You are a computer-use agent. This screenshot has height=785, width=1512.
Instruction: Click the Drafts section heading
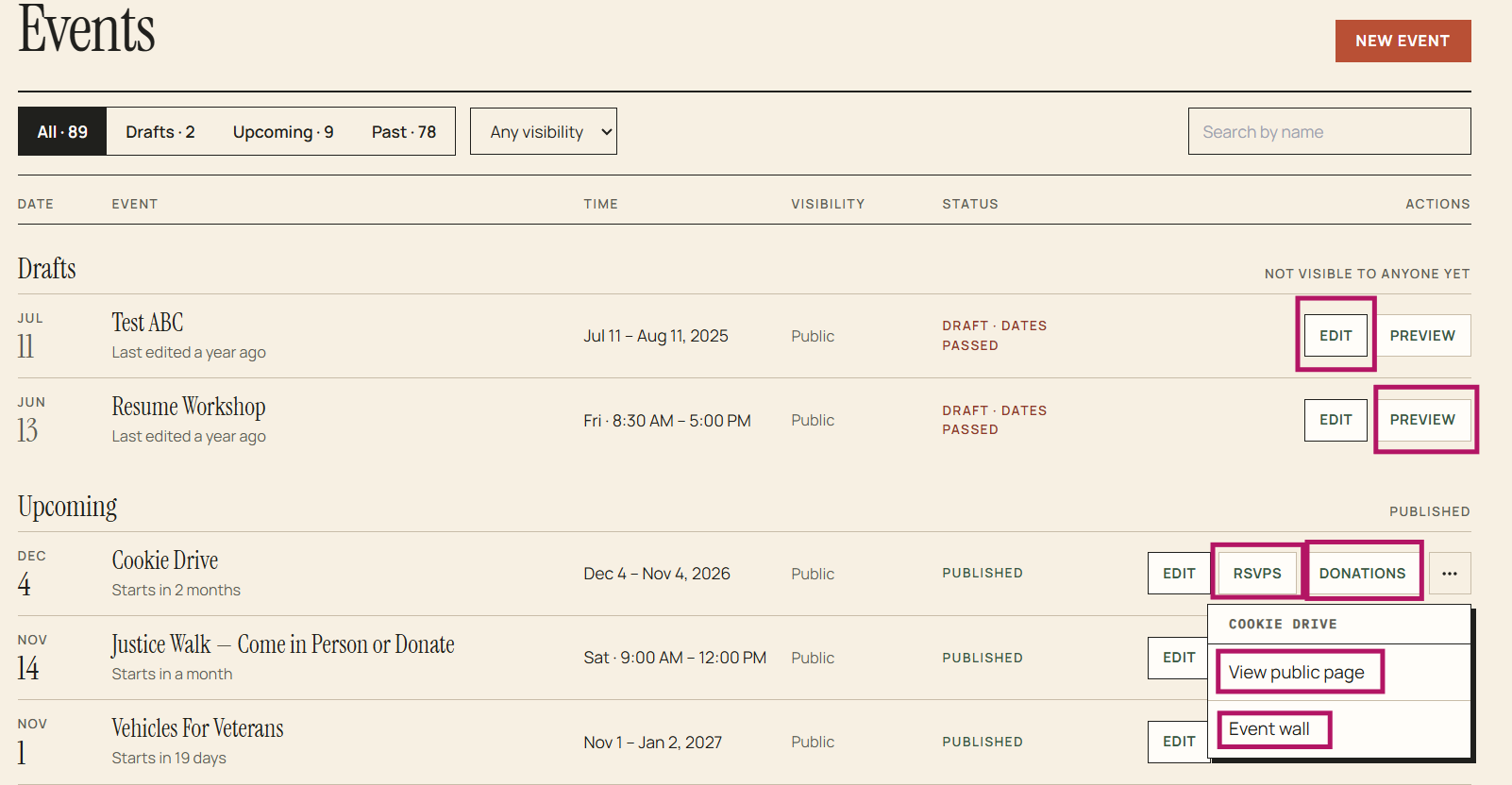pos(47,269)
